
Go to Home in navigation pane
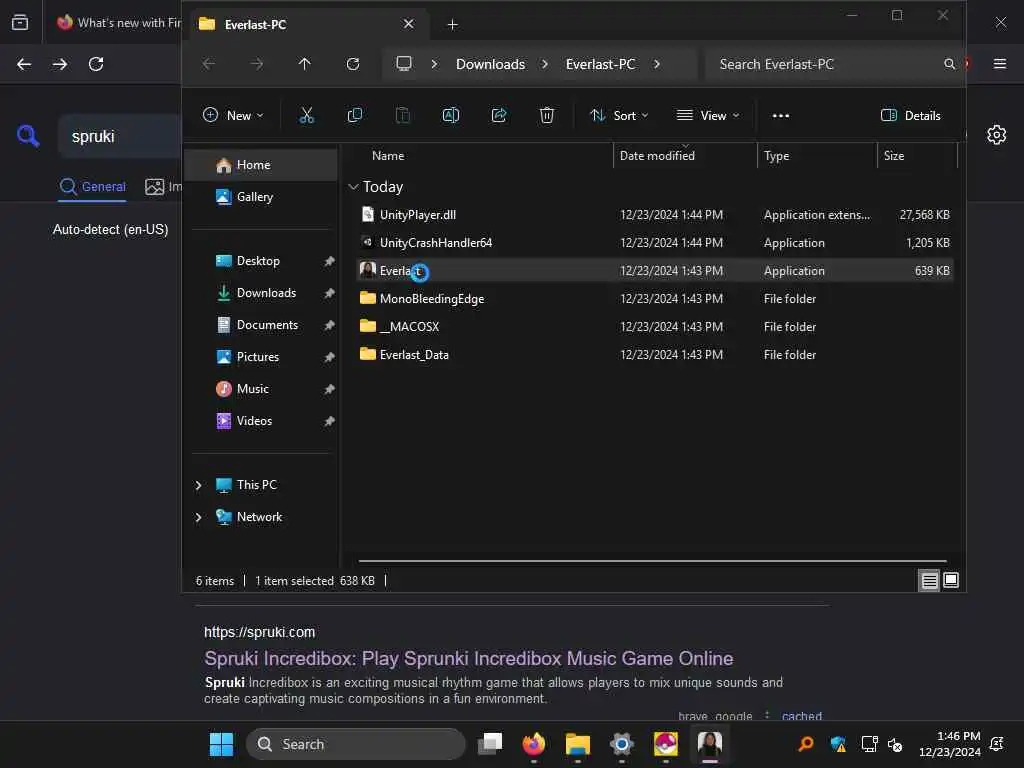click(x=261, y=165)
